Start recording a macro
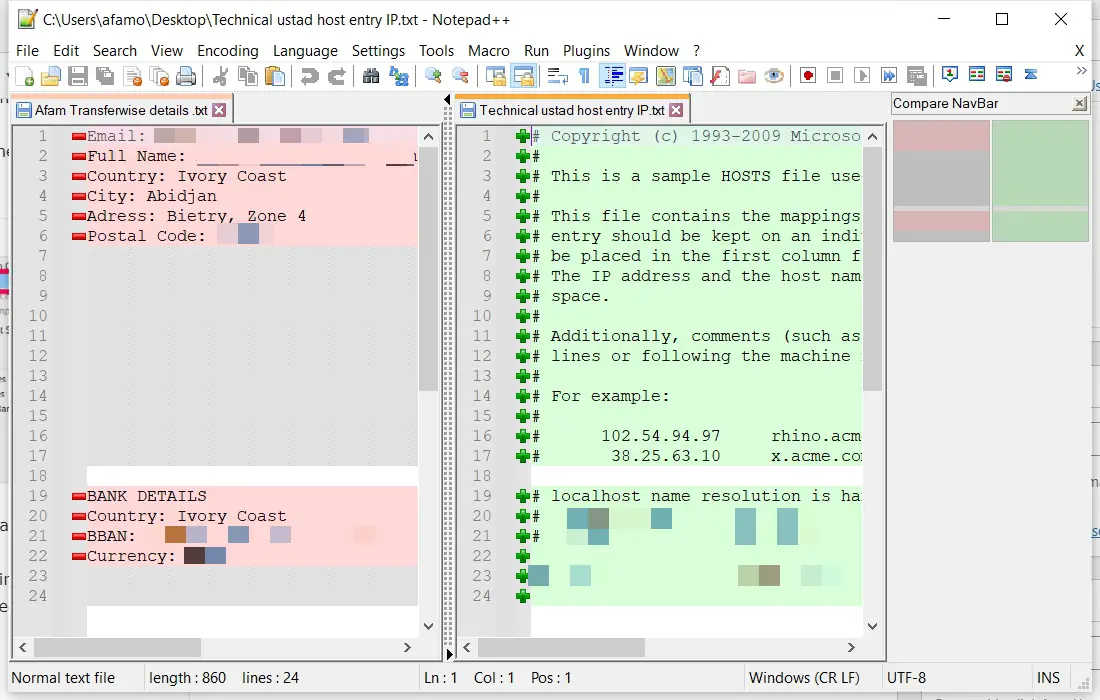This screenshot has width=1100, height=700. point(808,74)
